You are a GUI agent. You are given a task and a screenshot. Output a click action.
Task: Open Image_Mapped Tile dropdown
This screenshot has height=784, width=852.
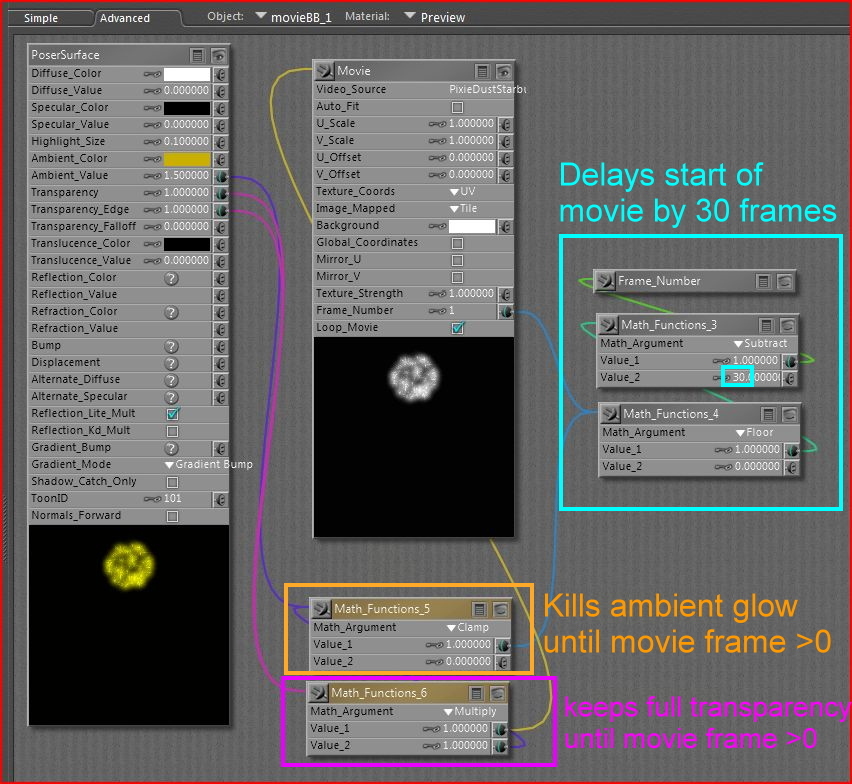[x=463, y=209]
